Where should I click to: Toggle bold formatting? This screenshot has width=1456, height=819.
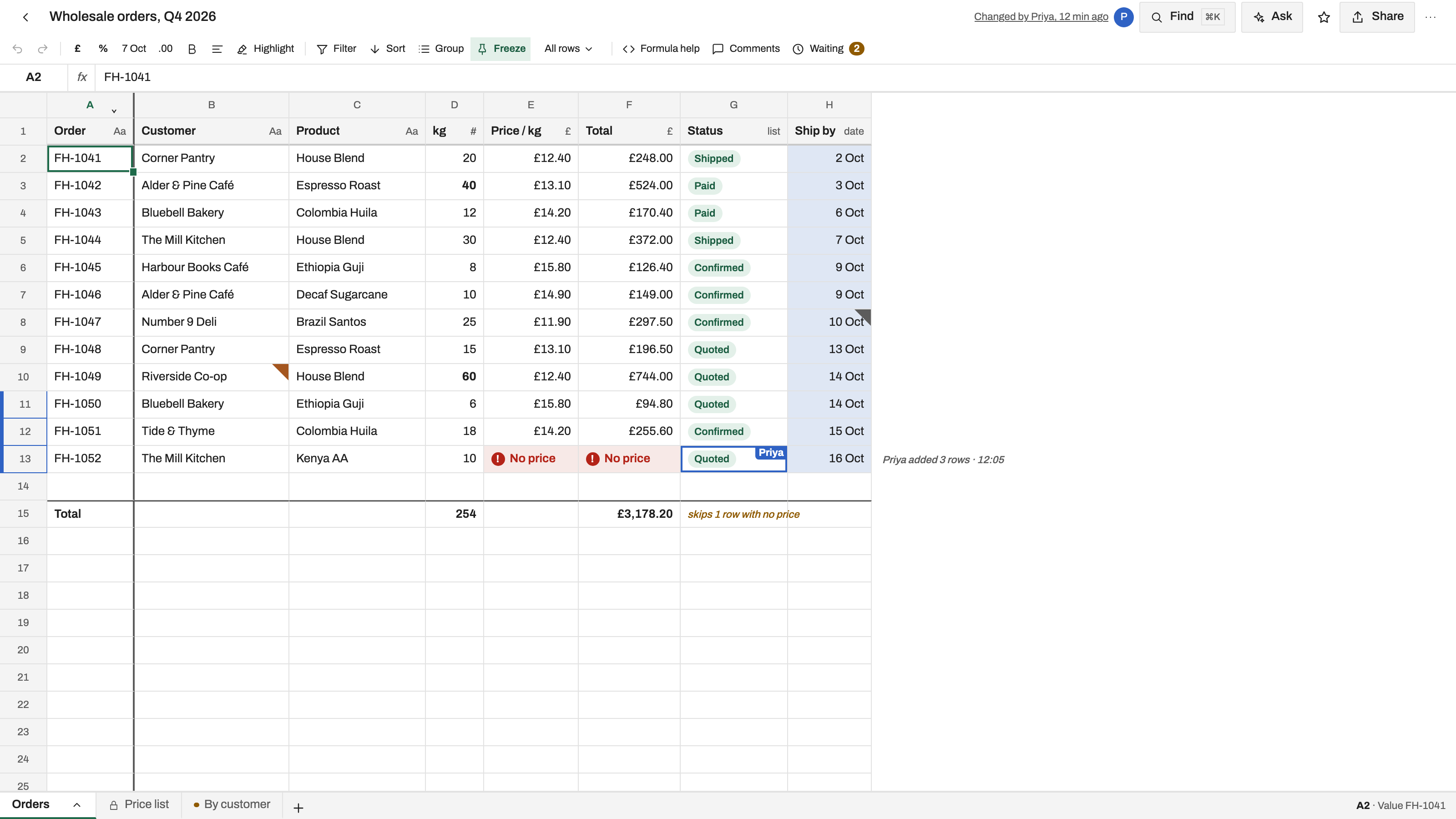click(x=192, y=49)
